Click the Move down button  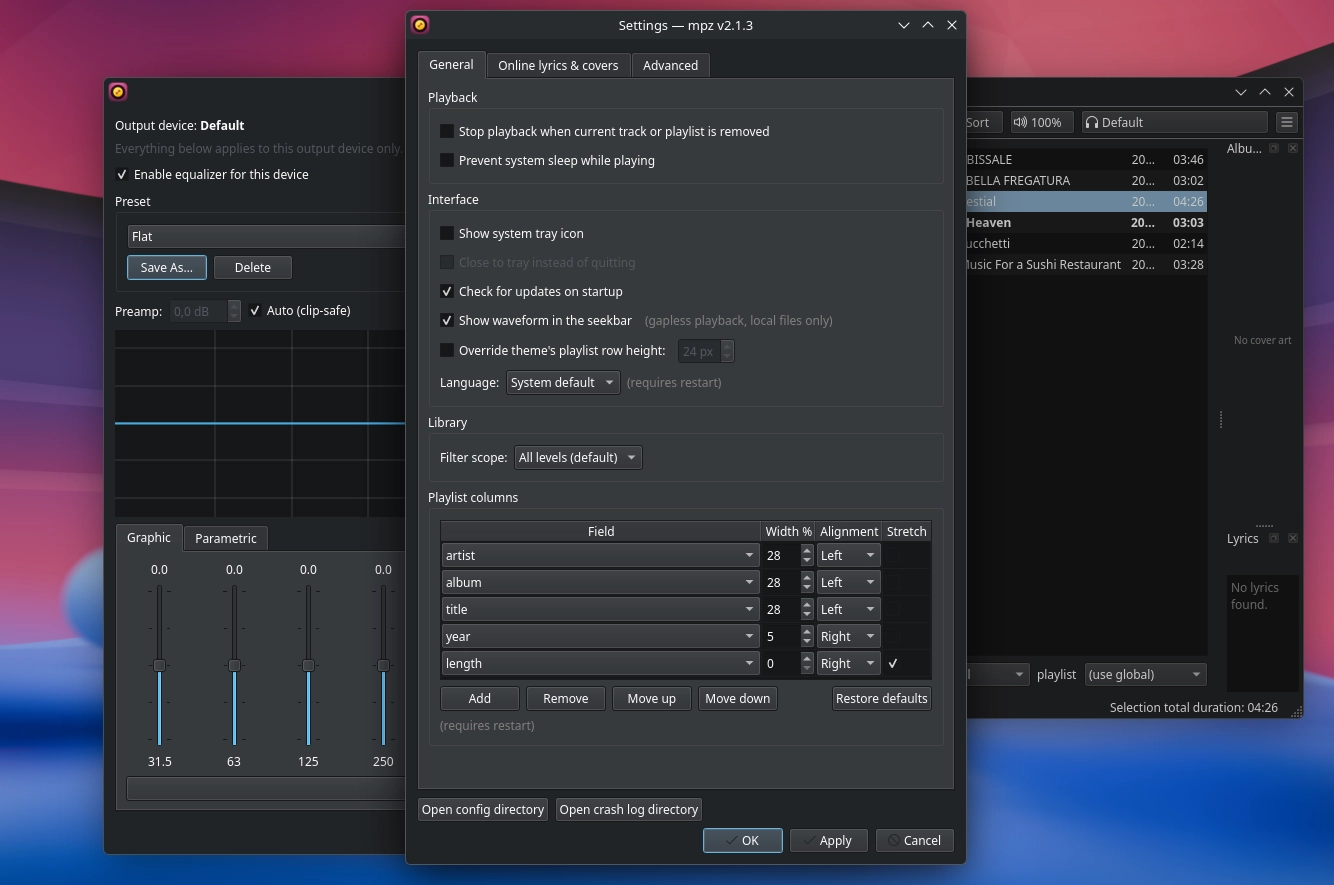(738, 698)
